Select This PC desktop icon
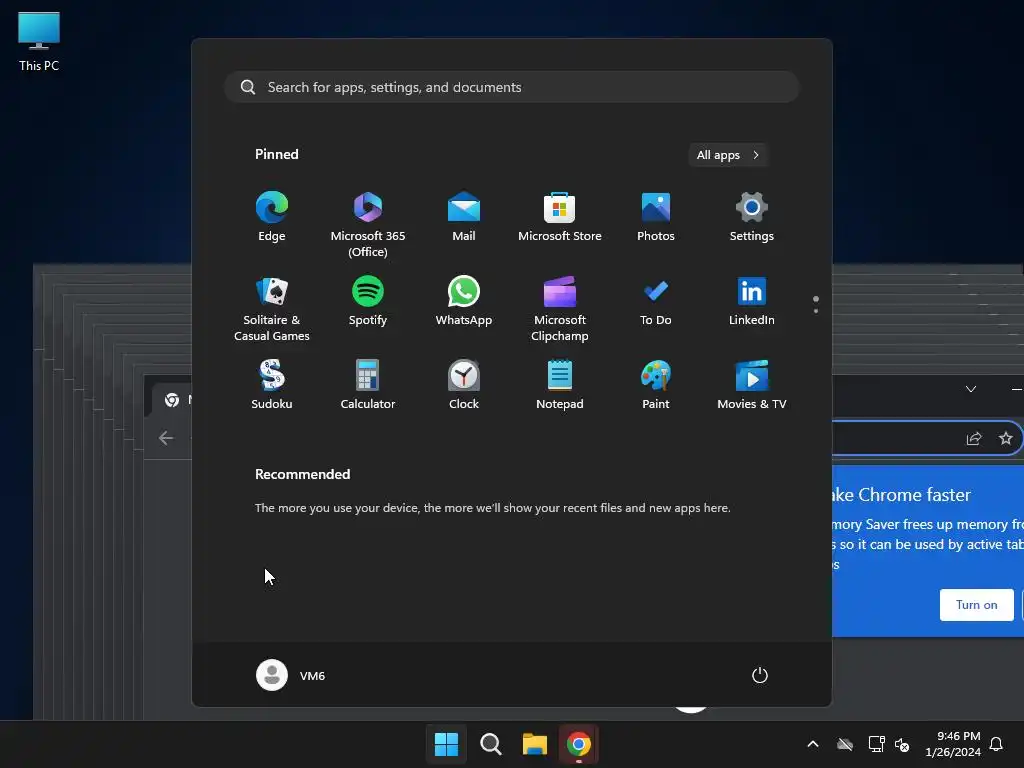This screenshot has height=768, width=1024. [39, 42]
